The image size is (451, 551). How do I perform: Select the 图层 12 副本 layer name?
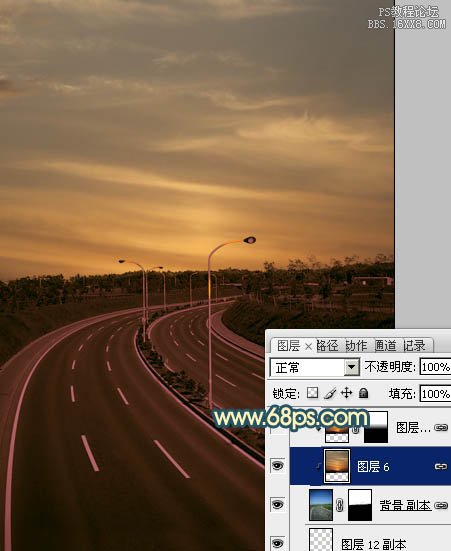tap(374, 545)
